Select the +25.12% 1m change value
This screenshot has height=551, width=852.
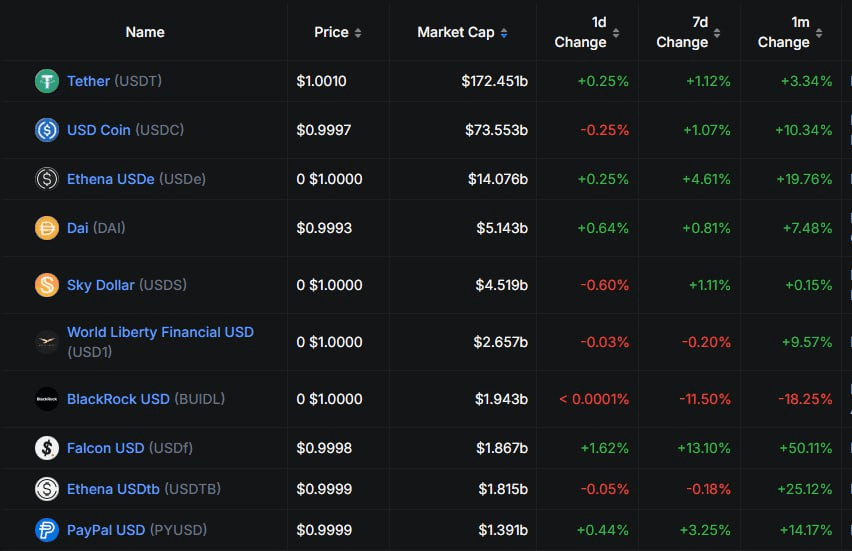805,489
